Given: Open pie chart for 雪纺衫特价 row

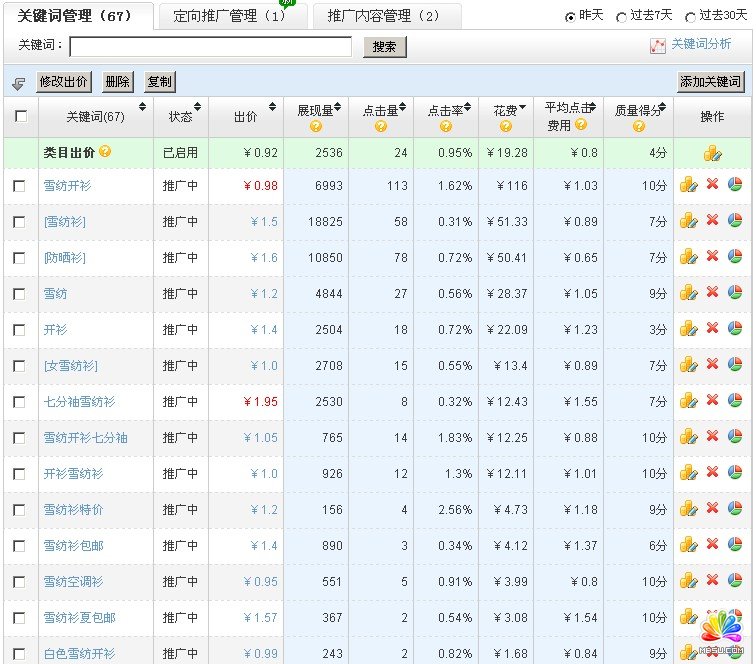Looking at the screenshot, I should 735,508.
